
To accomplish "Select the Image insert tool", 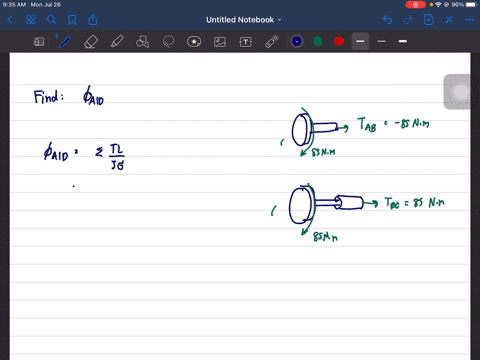I will [220, 42].
